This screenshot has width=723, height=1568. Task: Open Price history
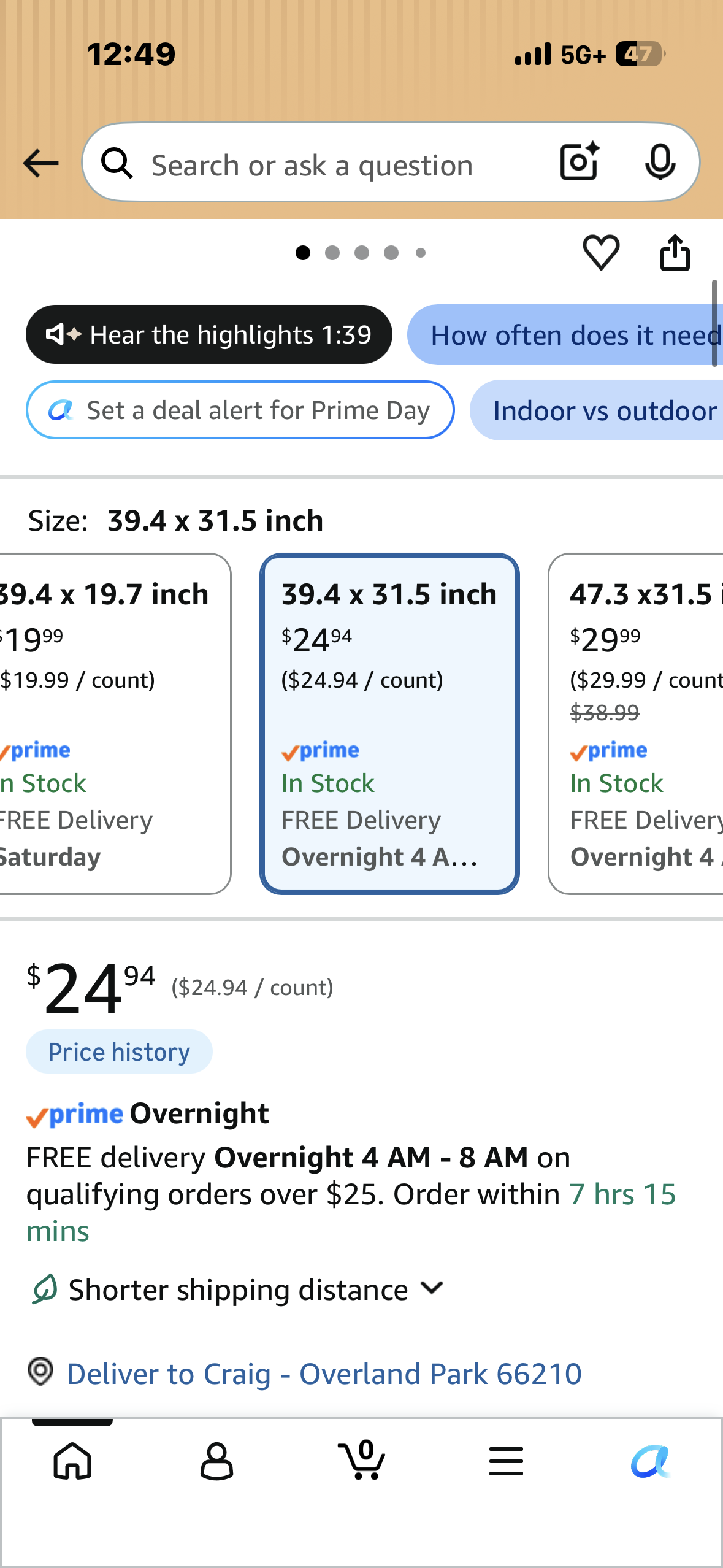[119, 1051]
